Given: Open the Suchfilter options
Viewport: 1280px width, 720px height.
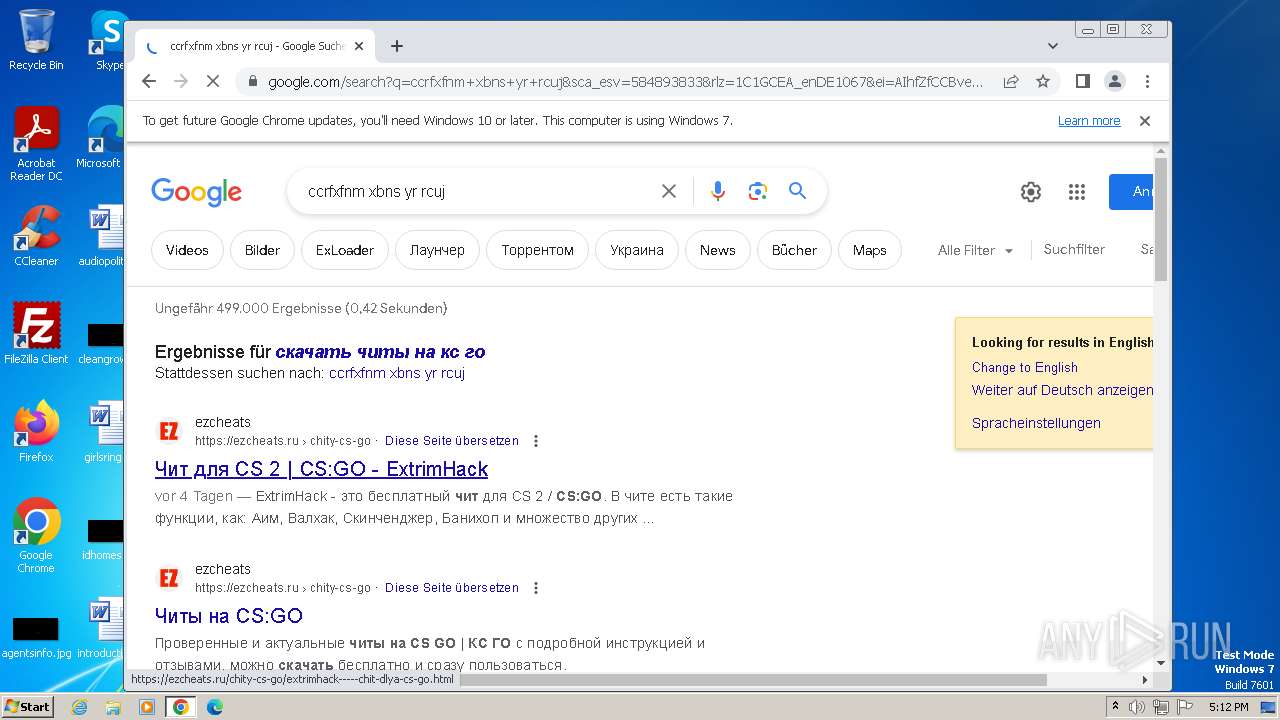Looking at the screenshot, I should point(1074,249).
